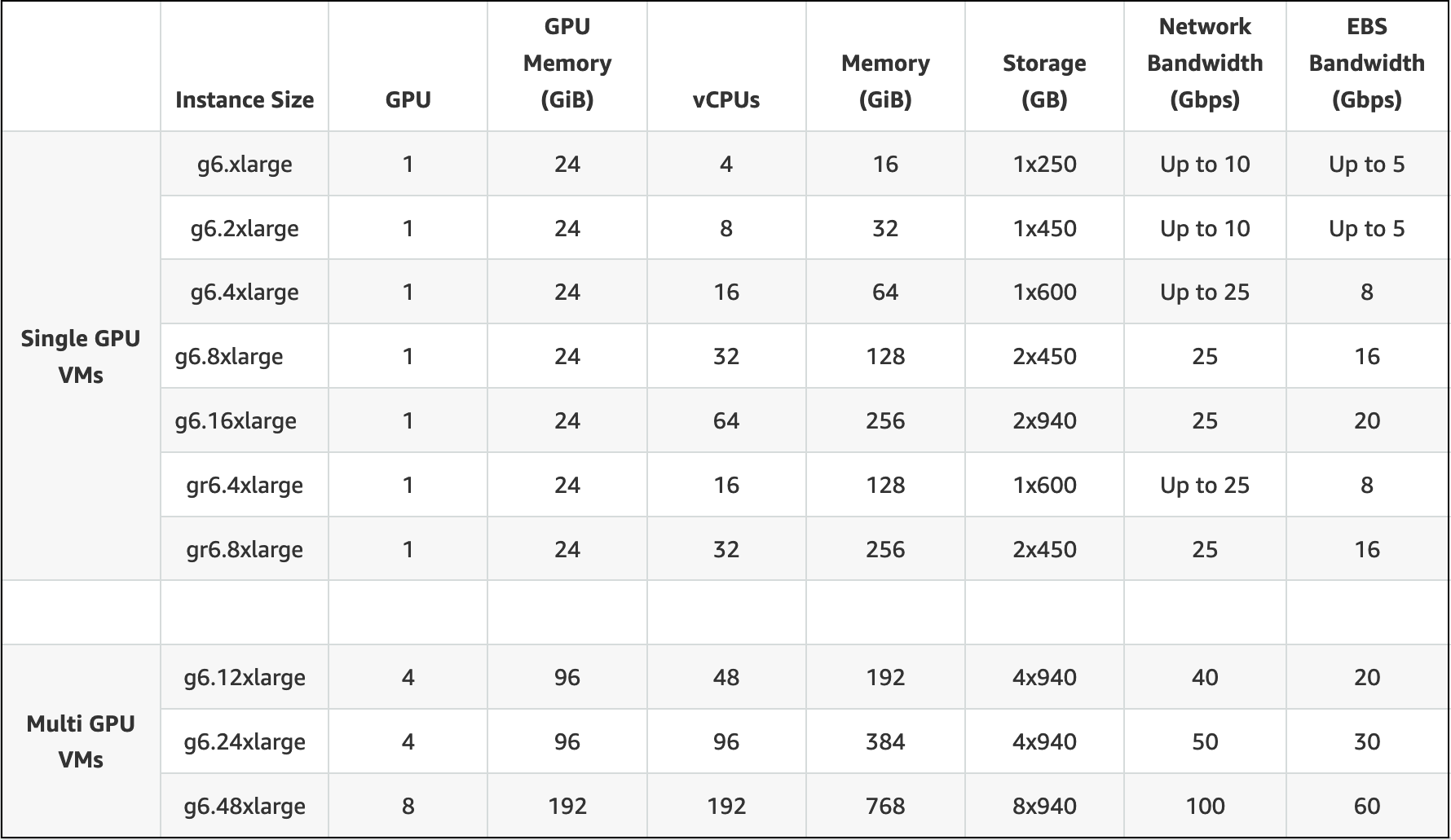Viewport: 1451px width, 840px height.
Task: Click the g6.12xlarge instance size
Action: pos(245,677)
